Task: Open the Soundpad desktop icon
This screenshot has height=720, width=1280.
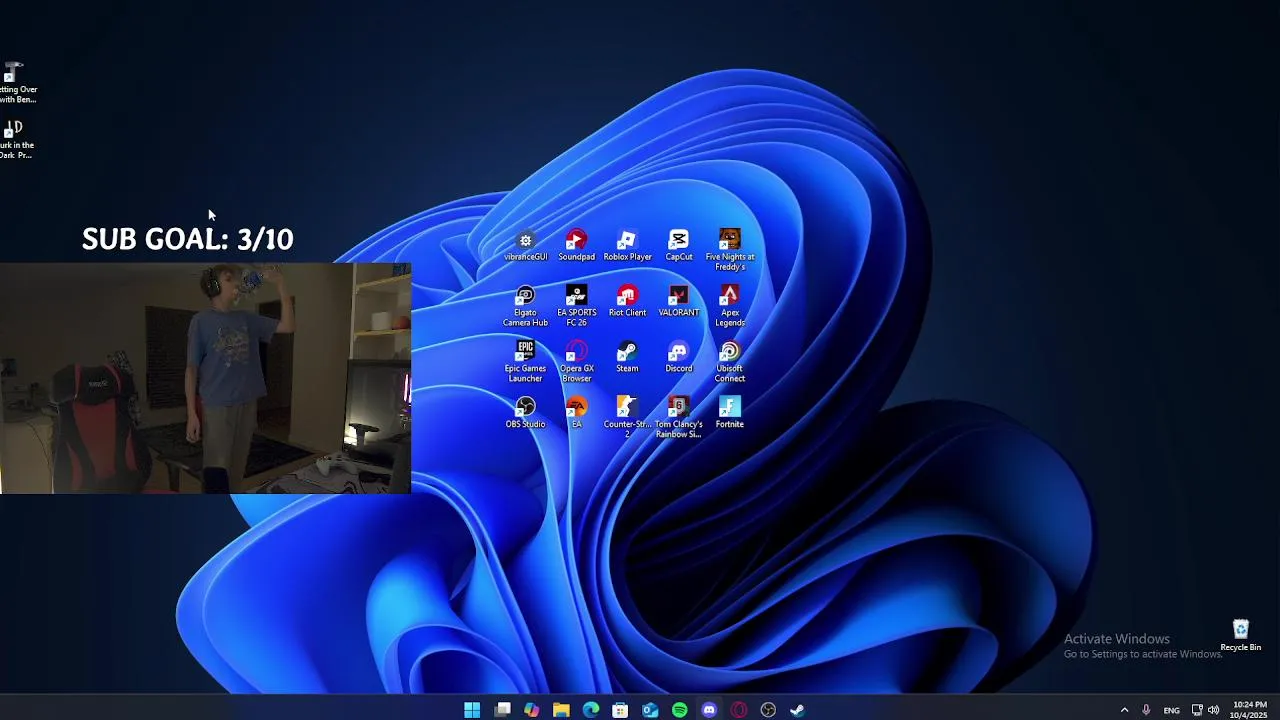Action: [x=576, y=246]
